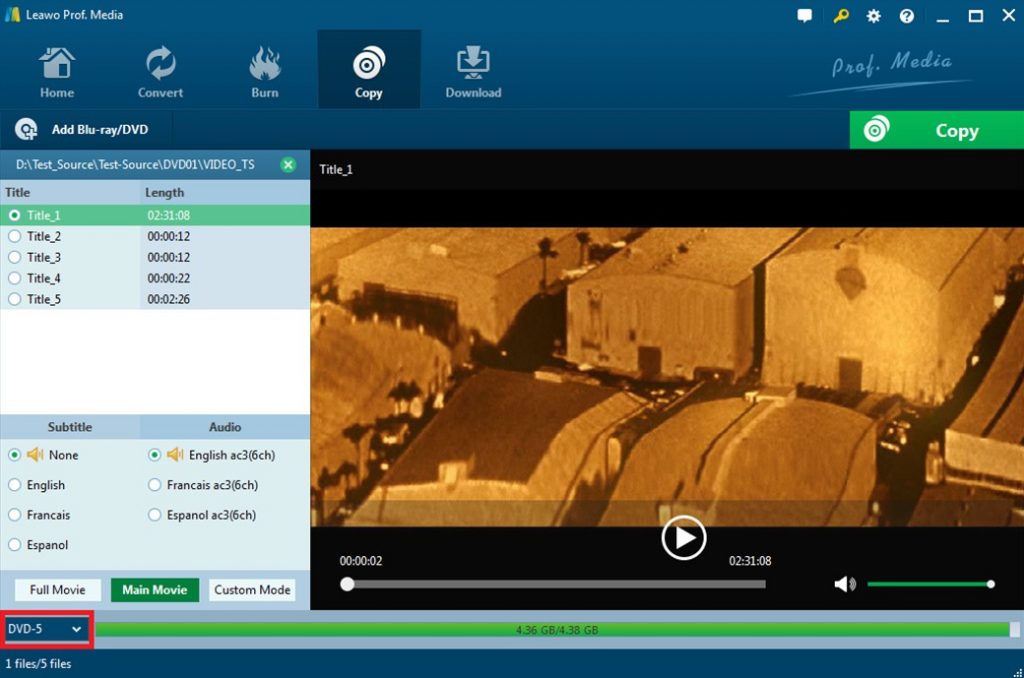
Task: Select the Title_2 radio button
Action: pyautogui.click(x=14, y=236)
